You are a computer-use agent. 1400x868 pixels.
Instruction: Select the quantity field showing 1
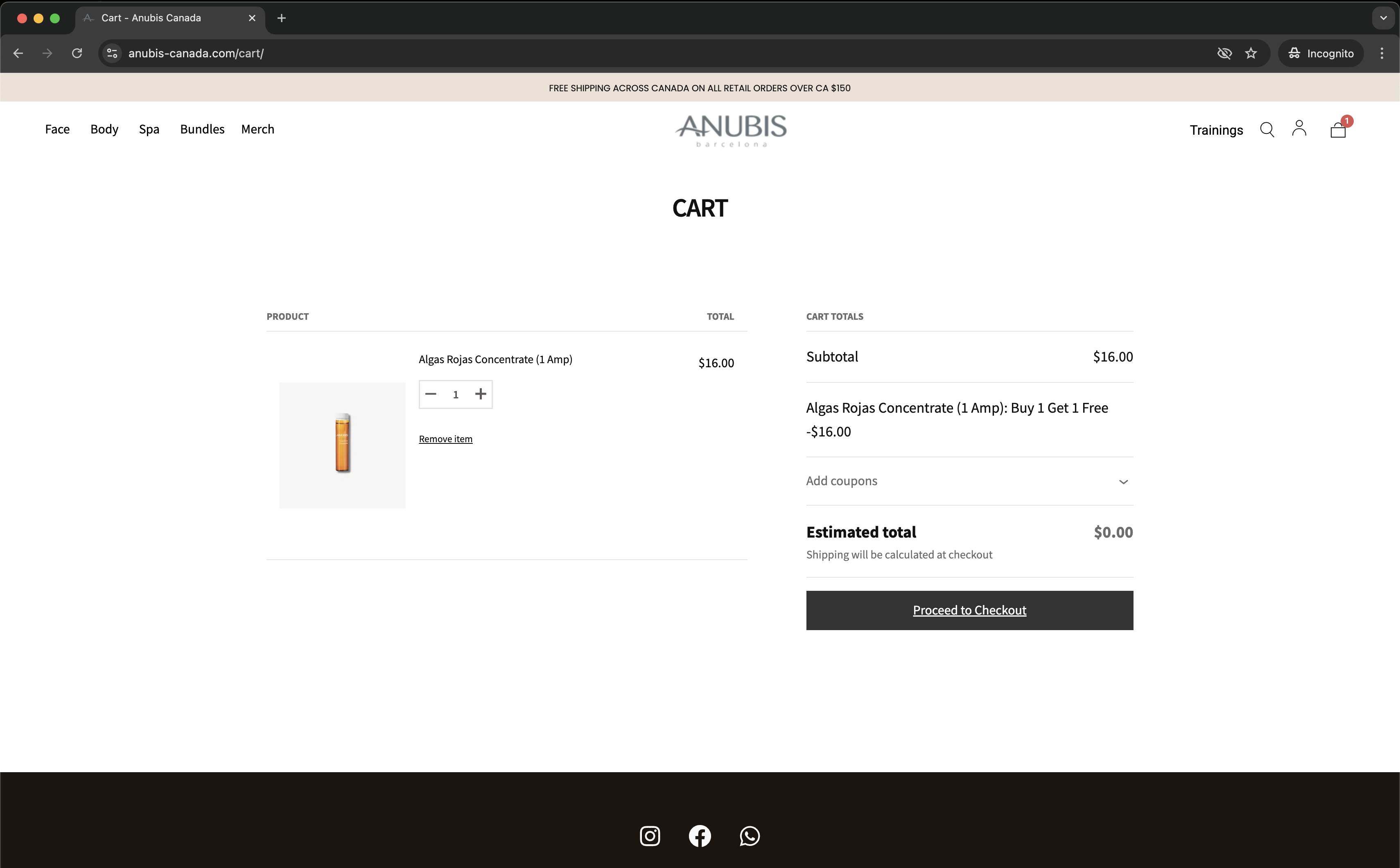point(456,395)
